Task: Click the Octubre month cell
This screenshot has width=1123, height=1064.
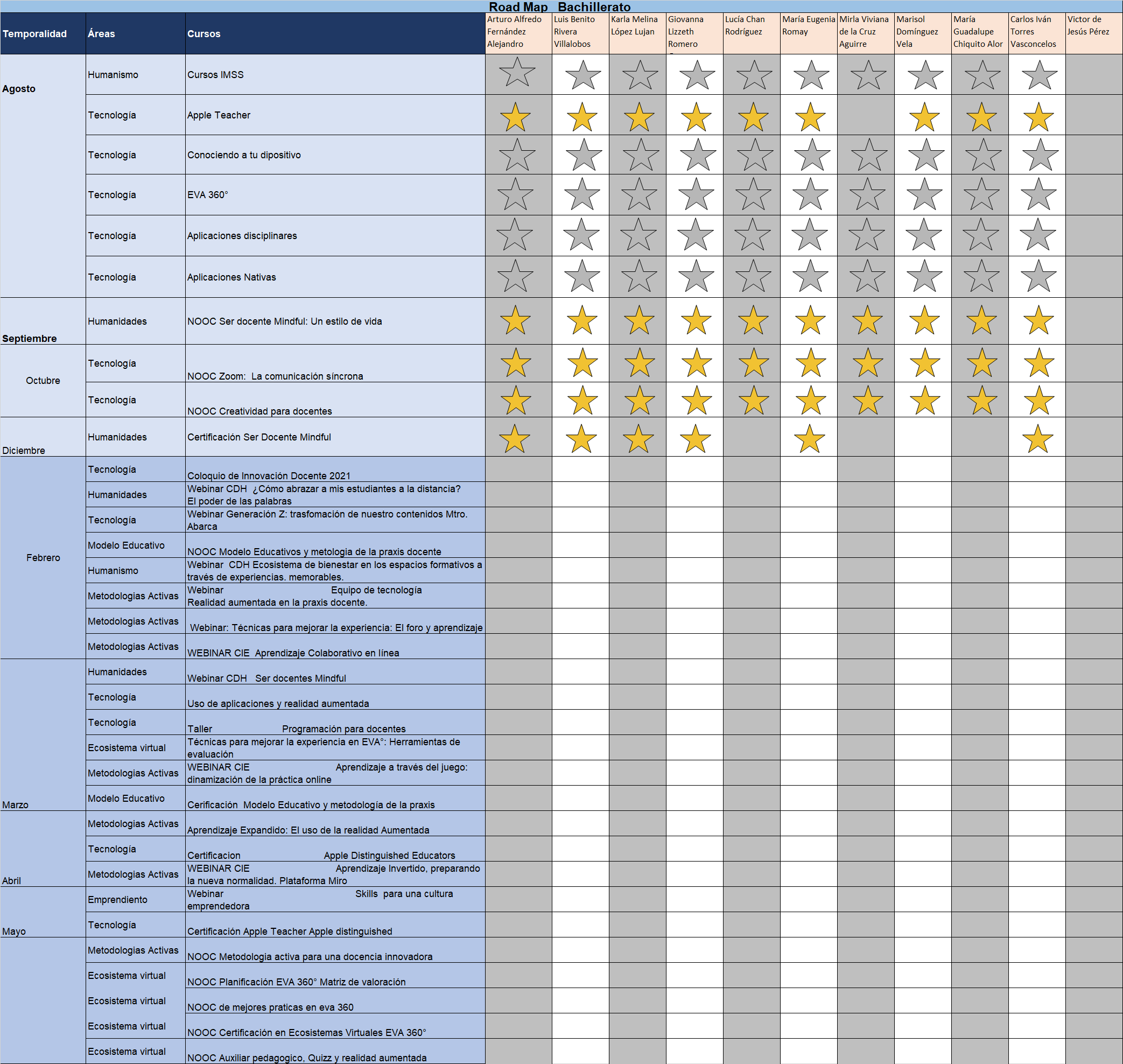Action: point(43,381)
